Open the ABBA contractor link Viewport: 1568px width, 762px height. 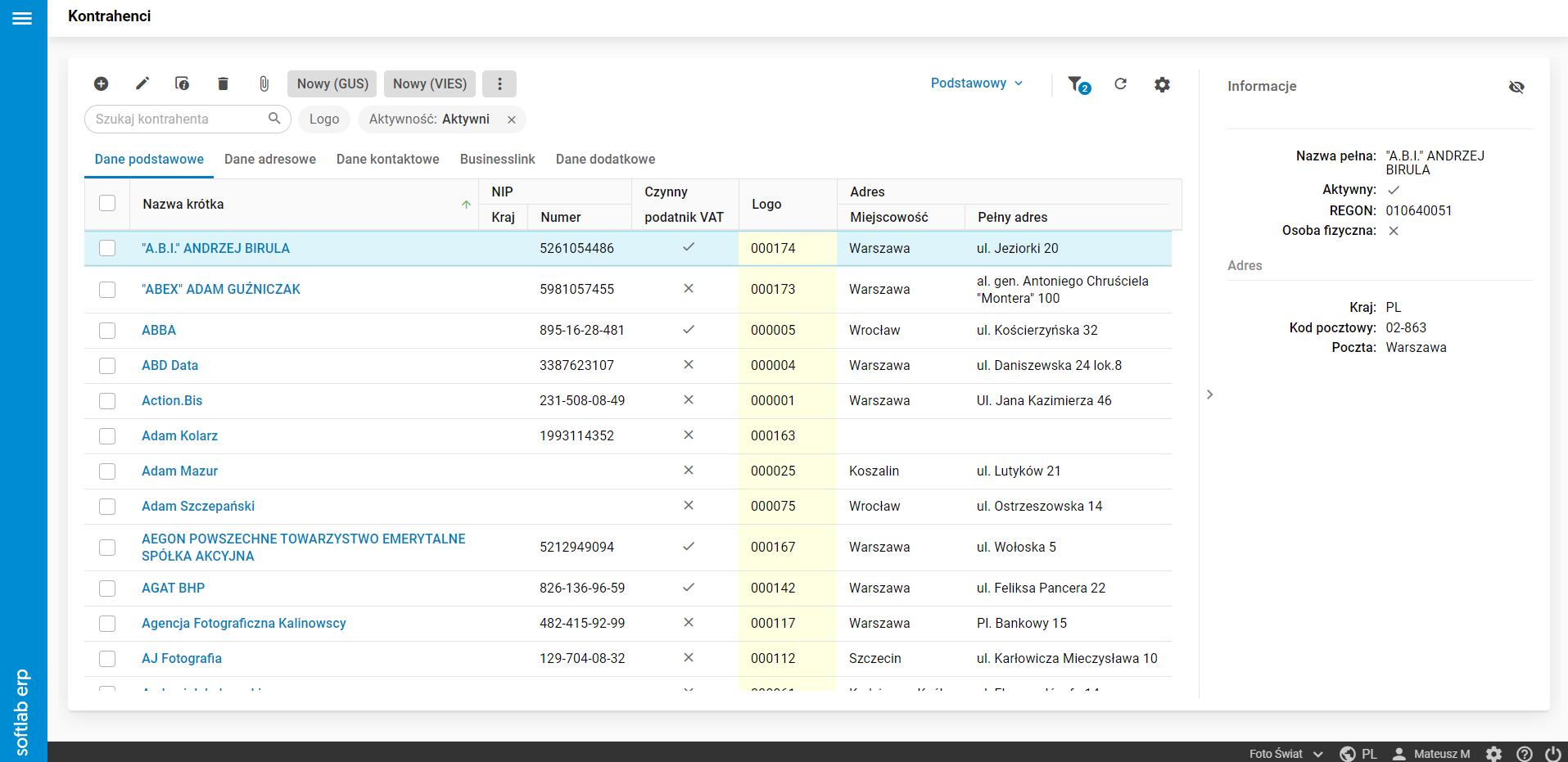coord(159,330)
